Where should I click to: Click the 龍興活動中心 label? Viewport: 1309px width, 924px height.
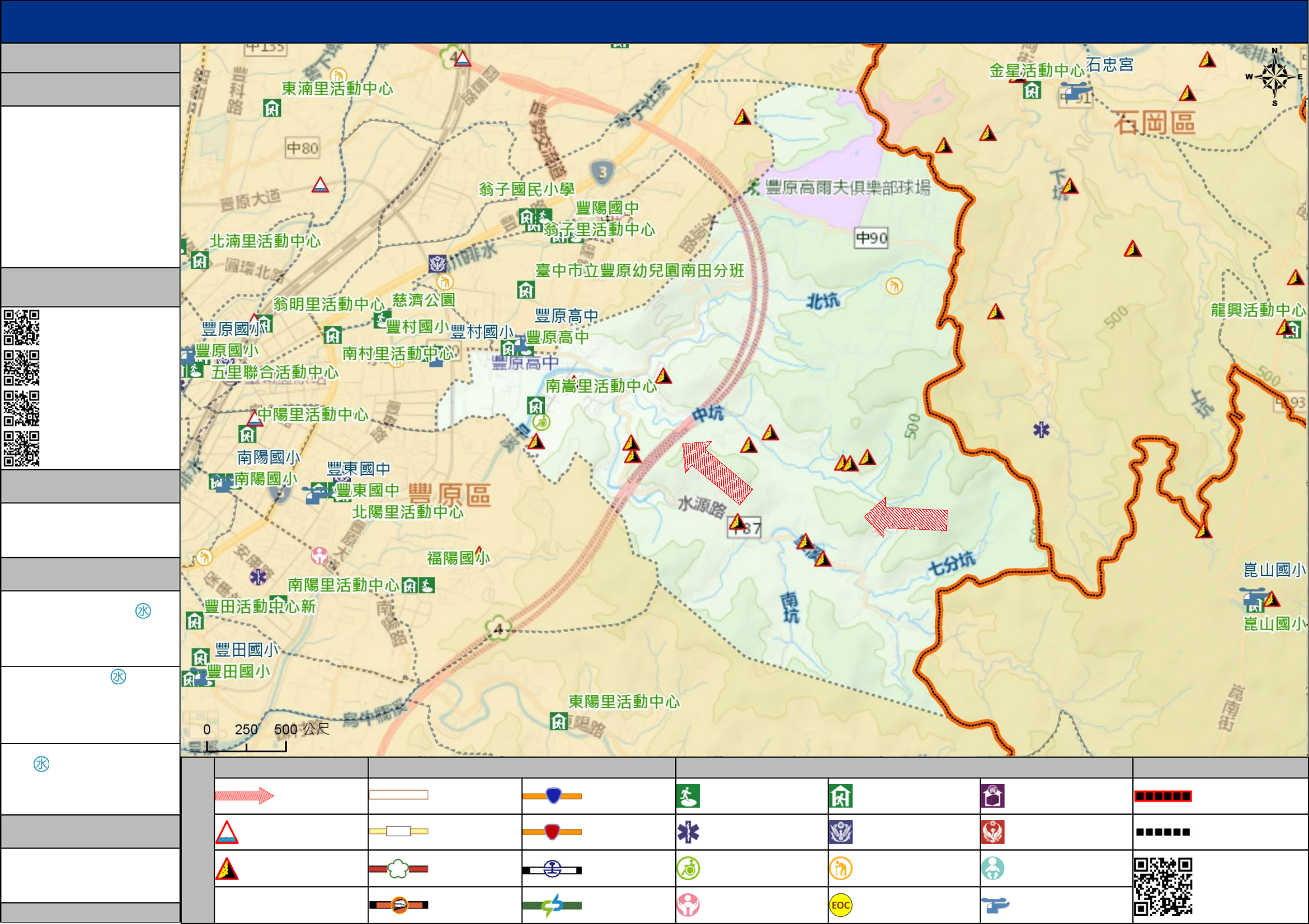tap(1258, 310)
